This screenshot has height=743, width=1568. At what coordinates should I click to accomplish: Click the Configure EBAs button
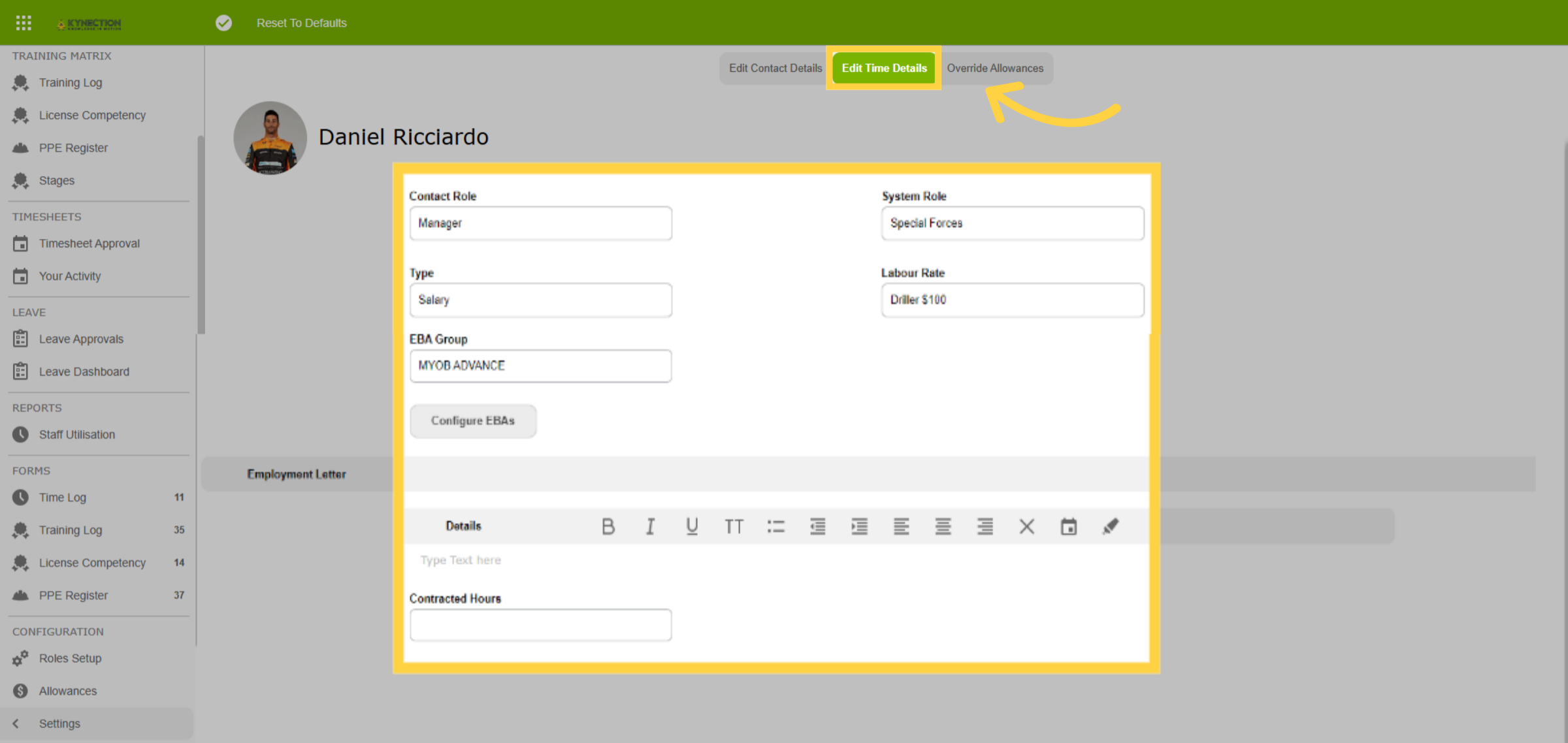pyautogui.click(x=473, y=420)
